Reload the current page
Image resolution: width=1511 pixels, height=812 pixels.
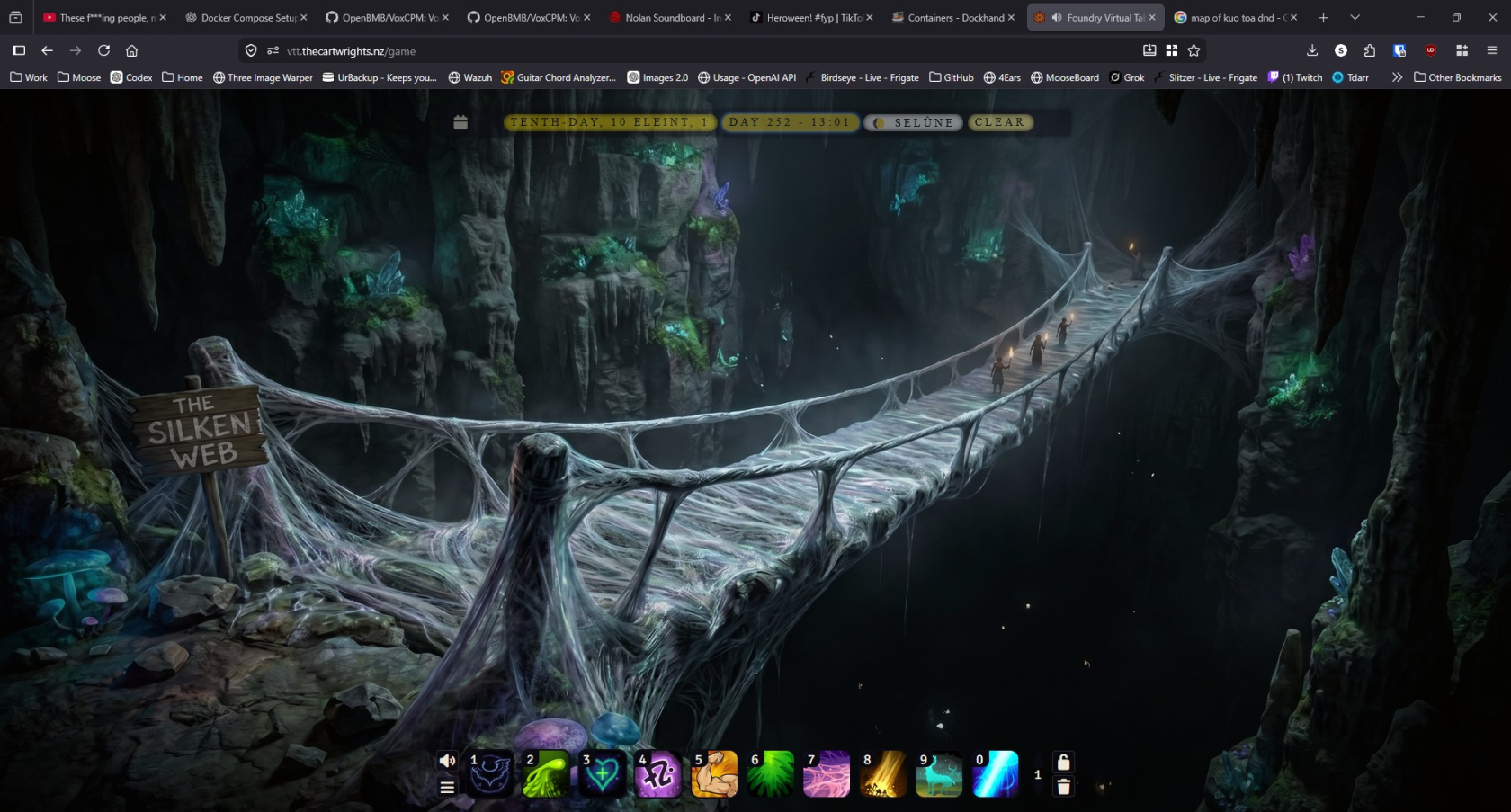104,50
